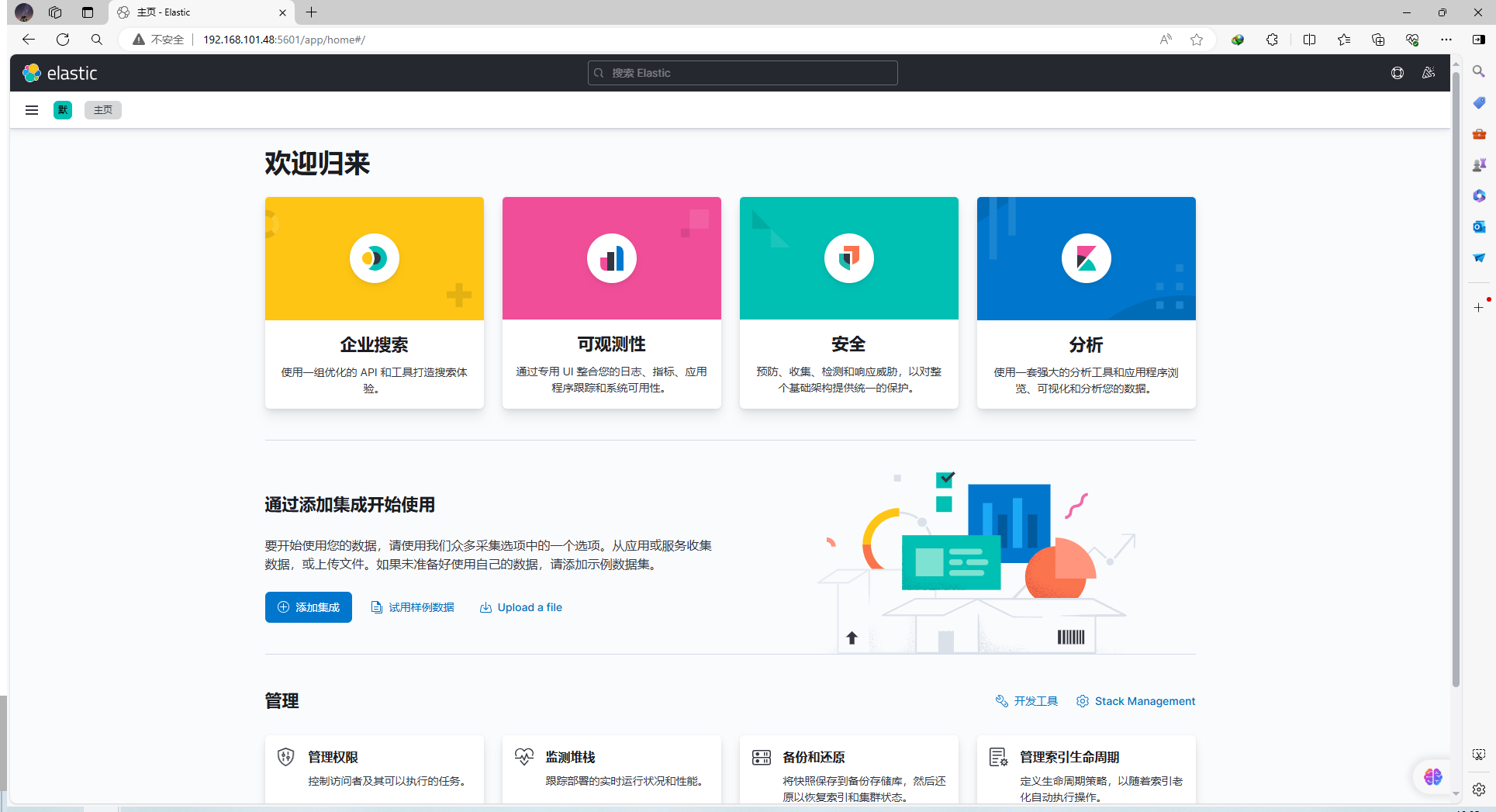Toggle the sidebar pane button in toolbar

point(1479,40)
